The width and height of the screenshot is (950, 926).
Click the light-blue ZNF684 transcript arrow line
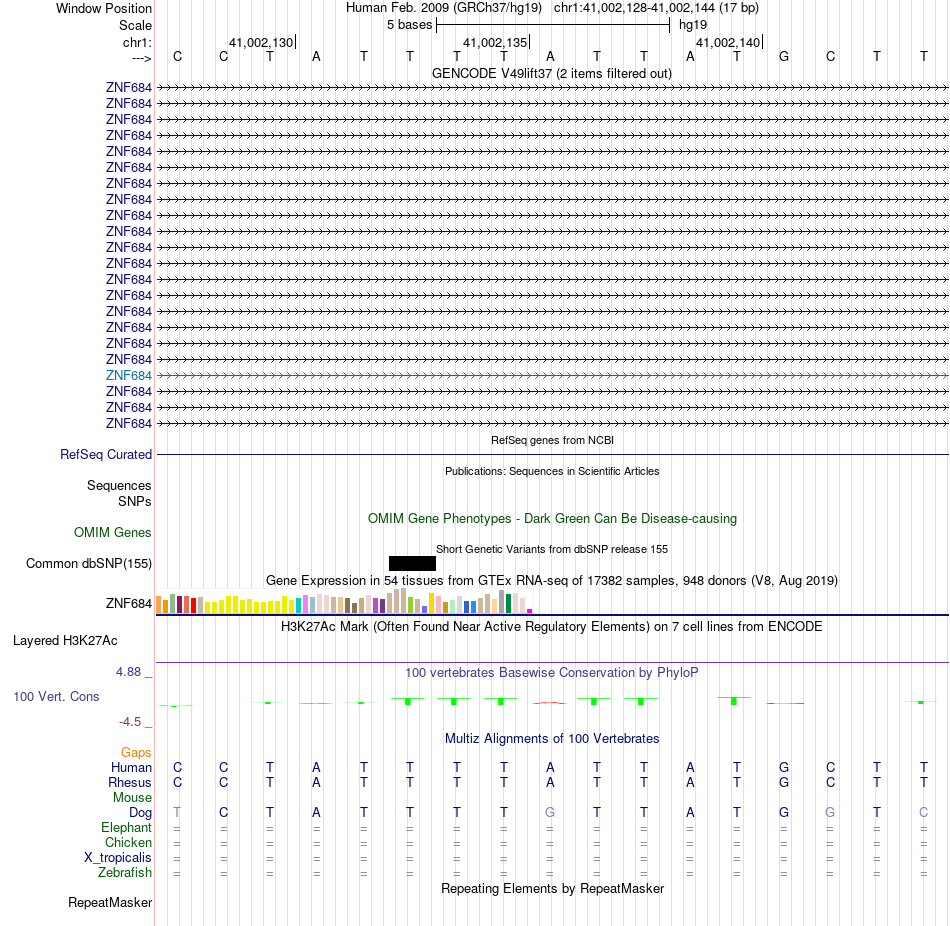tap(552, 376)
